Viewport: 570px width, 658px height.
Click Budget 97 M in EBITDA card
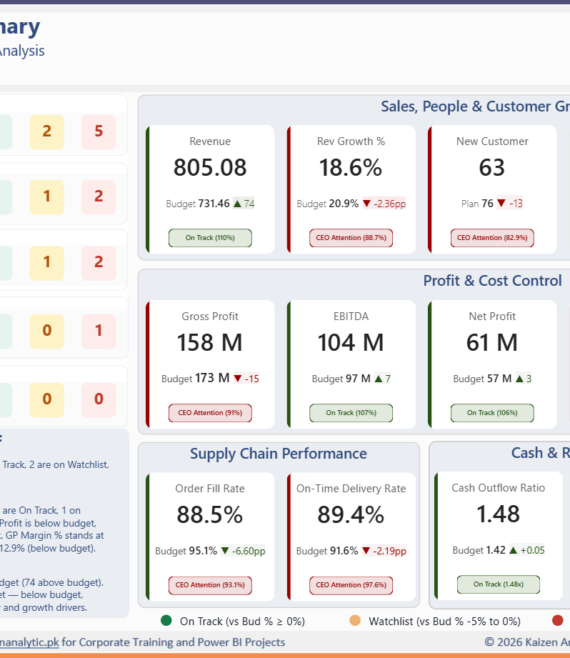tap(341, 379)
